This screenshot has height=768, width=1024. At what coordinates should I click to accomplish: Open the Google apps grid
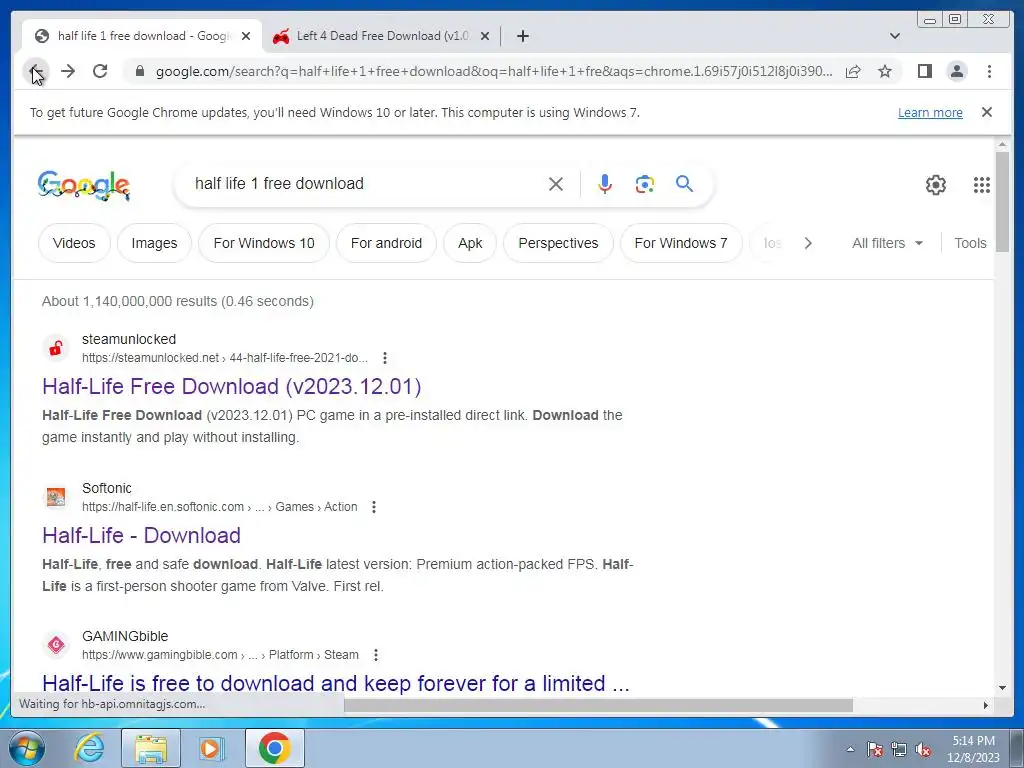tap(982, 185)
